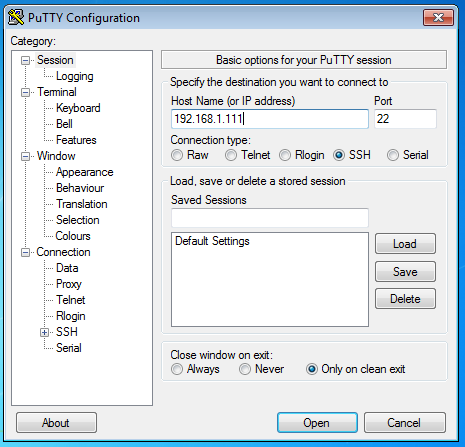
Task: Open the Logging settings category
Action: (x=75, y=76)
